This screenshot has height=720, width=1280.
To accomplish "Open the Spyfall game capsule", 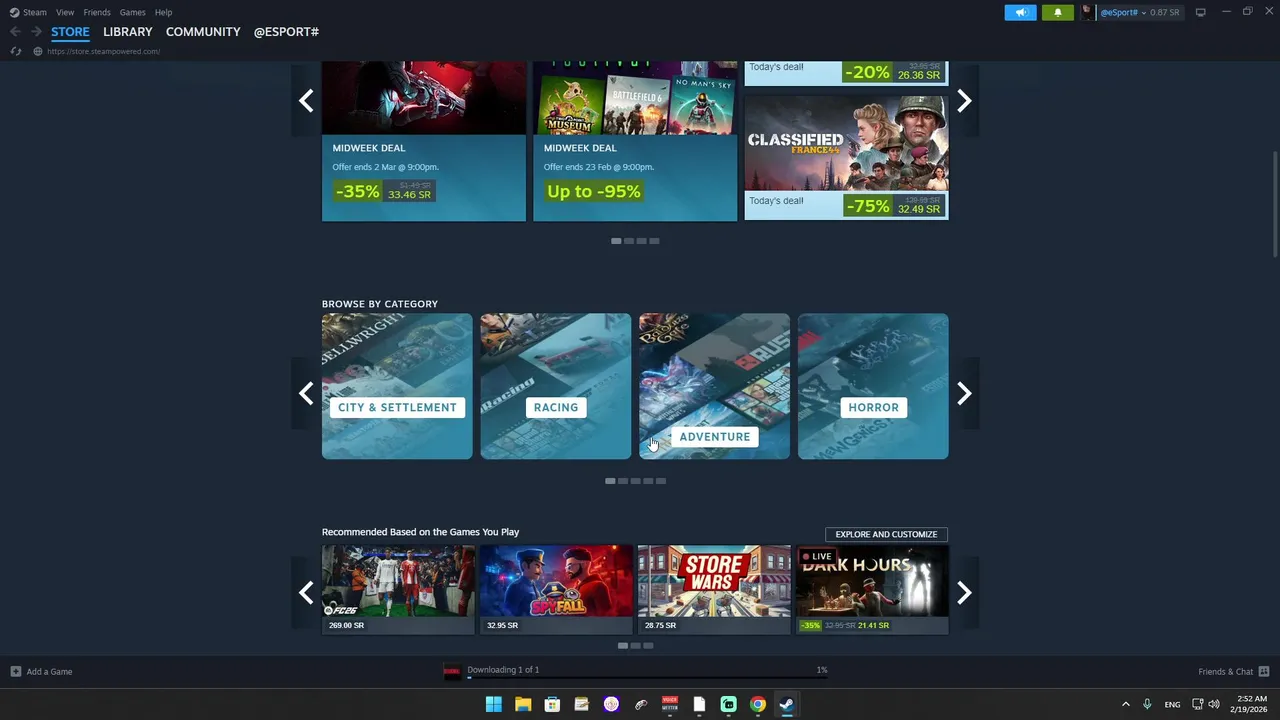I will pos(556,589).
